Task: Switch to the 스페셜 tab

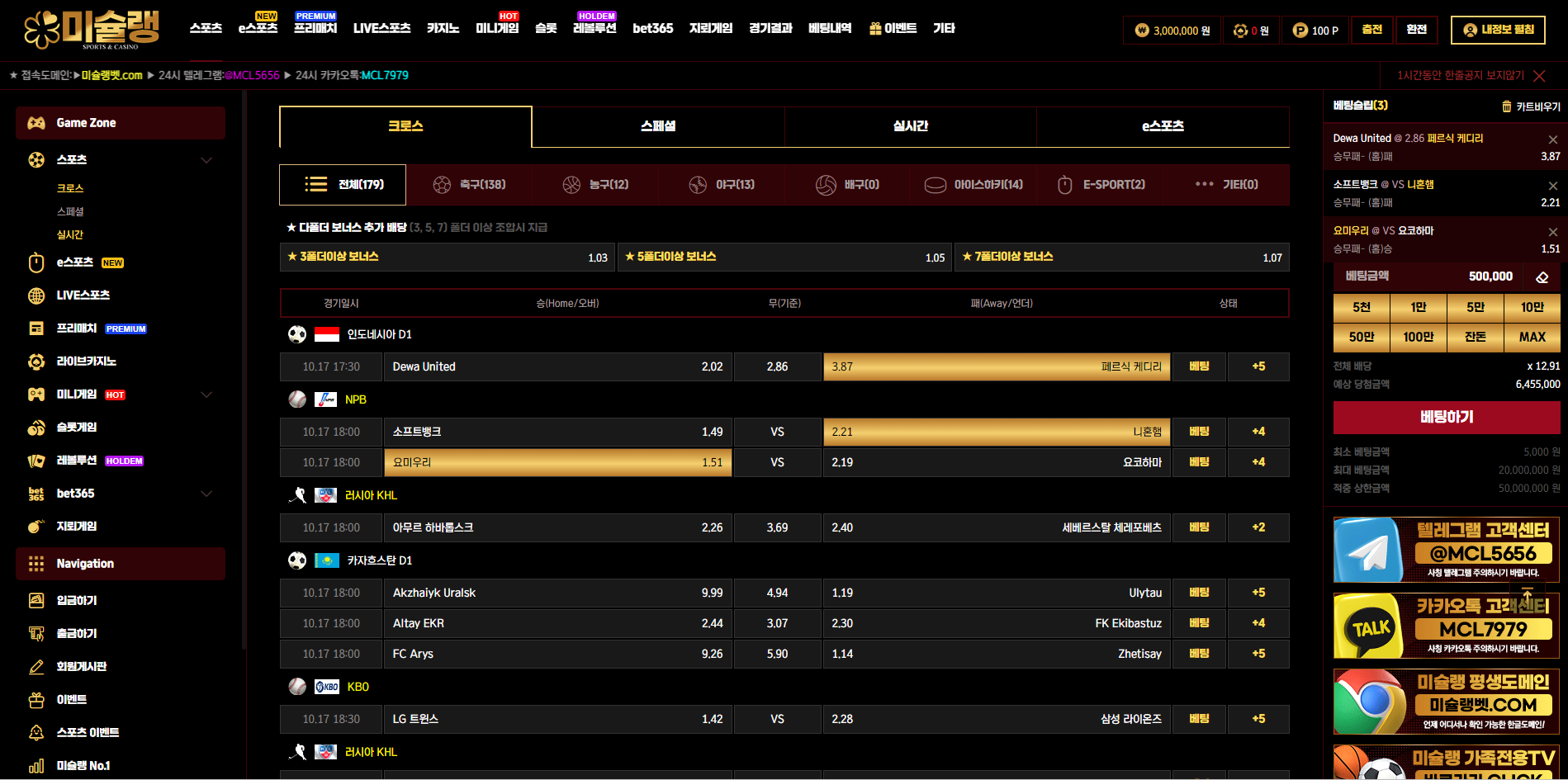Action: (658, 126)
